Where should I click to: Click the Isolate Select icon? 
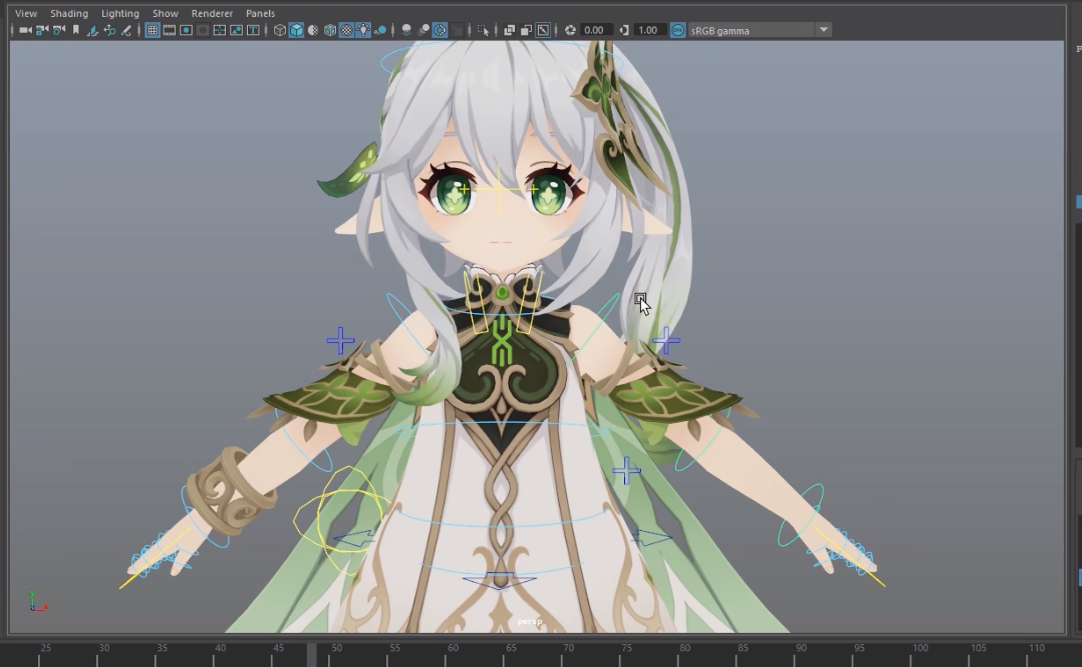pyautogui.click(x=484, y=30)
